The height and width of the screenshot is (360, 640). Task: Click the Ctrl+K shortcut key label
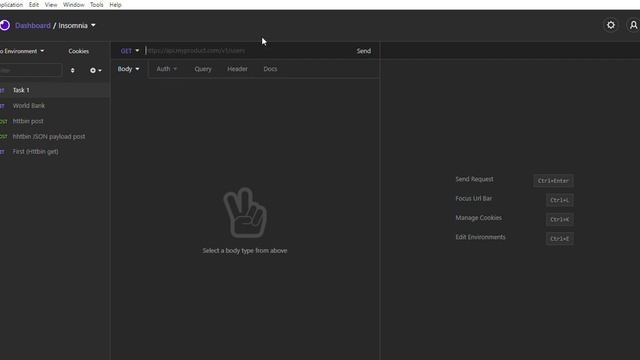point(560,220)
